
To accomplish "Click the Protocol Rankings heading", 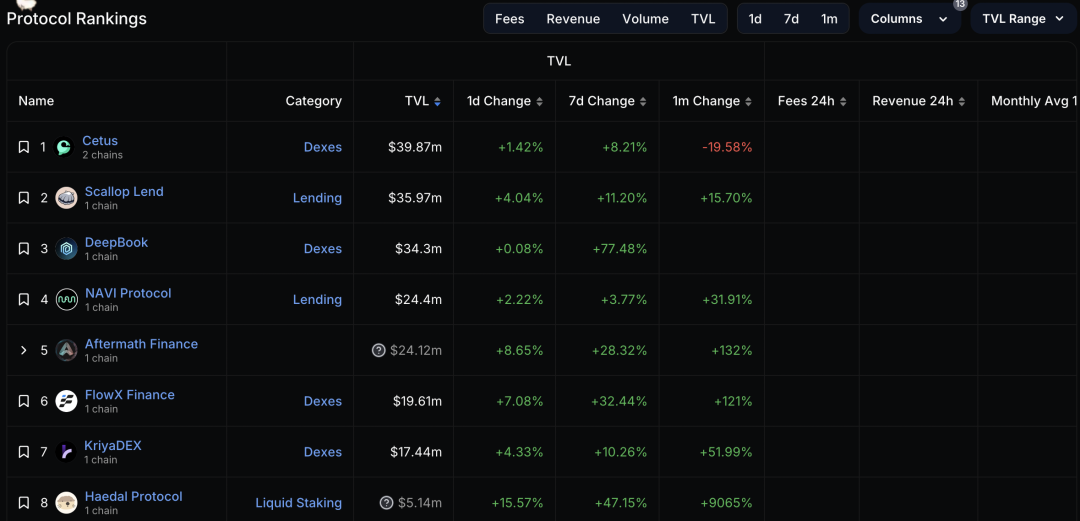I will (x=76, y=19).
